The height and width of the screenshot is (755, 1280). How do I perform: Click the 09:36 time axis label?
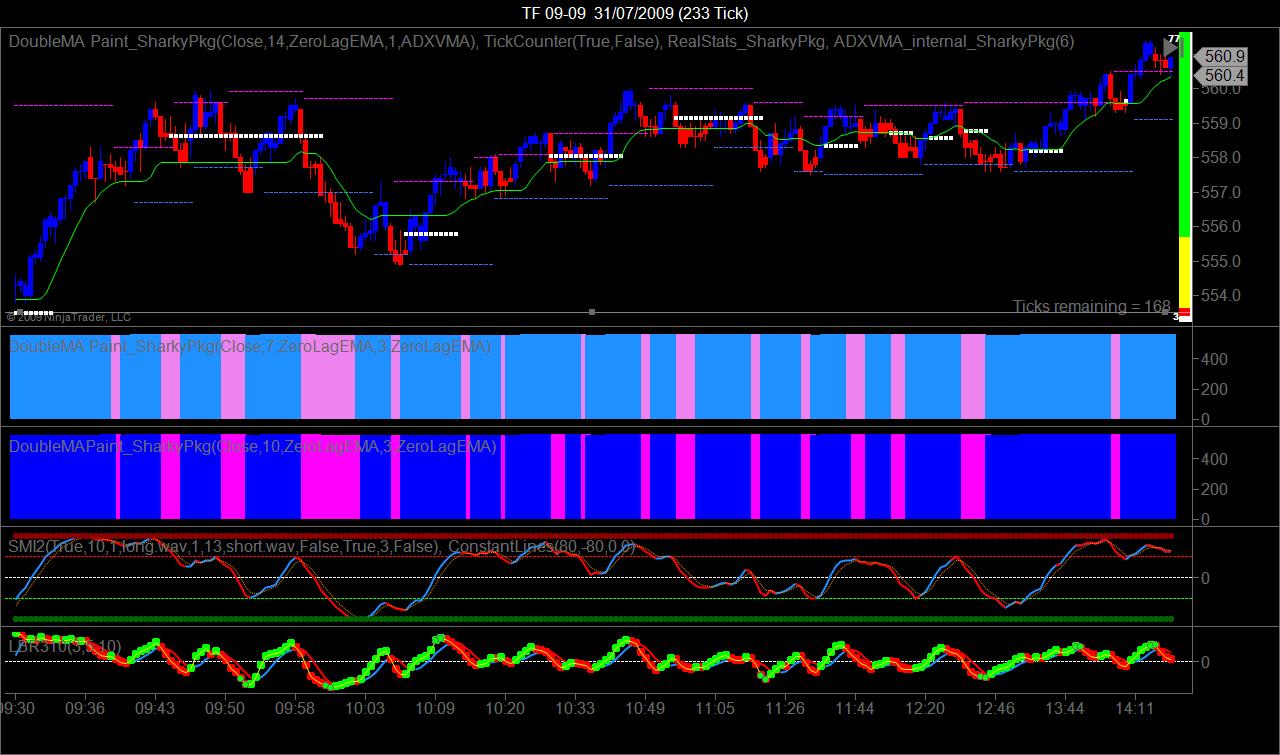tap(84, 708)
